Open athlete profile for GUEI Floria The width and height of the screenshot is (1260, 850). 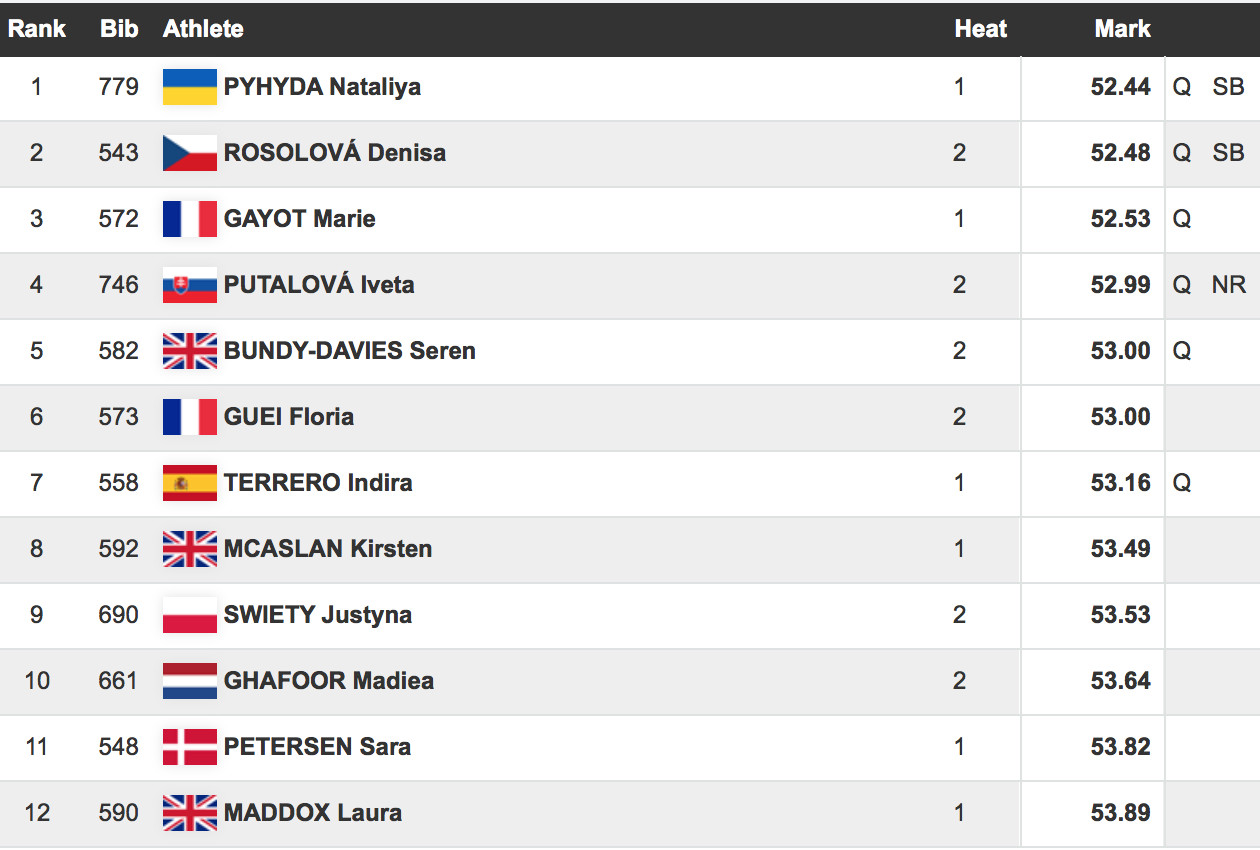tap(289, 417)
